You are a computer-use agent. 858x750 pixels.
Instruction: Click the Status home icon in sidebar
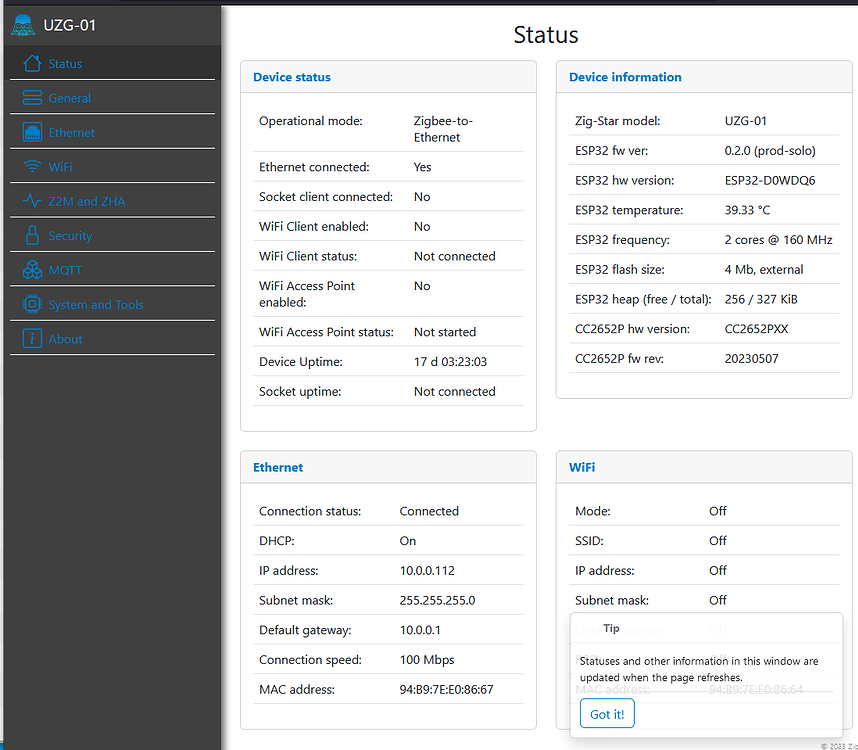pyautogui.click(x=31, y=63)
